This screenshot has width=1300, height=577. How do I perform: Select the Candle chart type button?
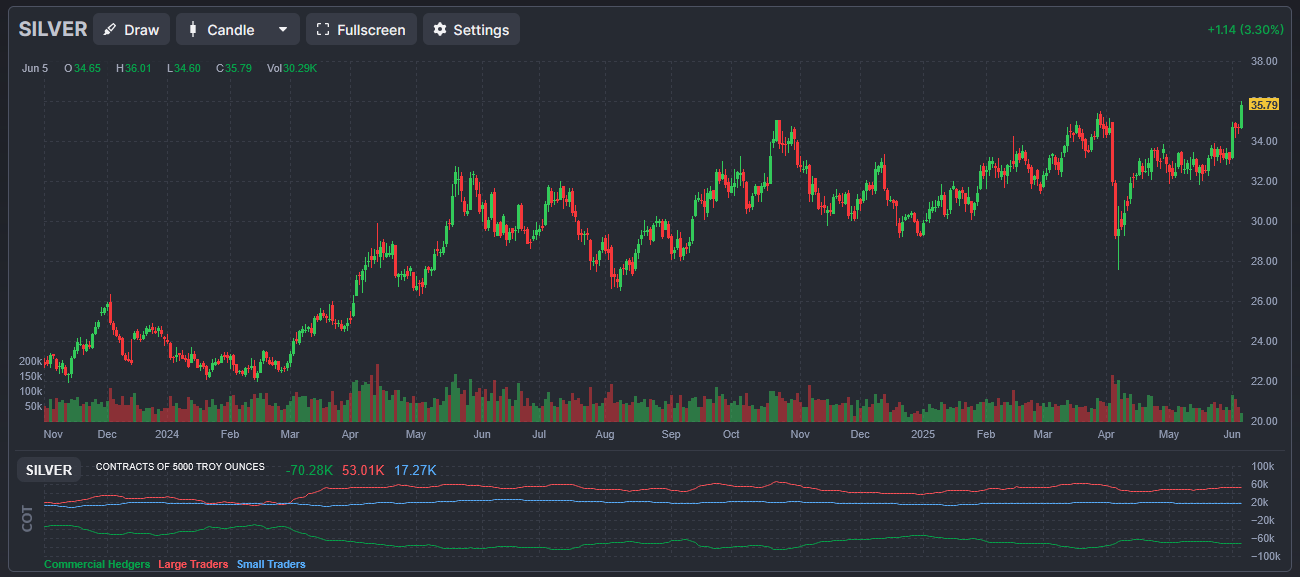click(x=222, y=30)
